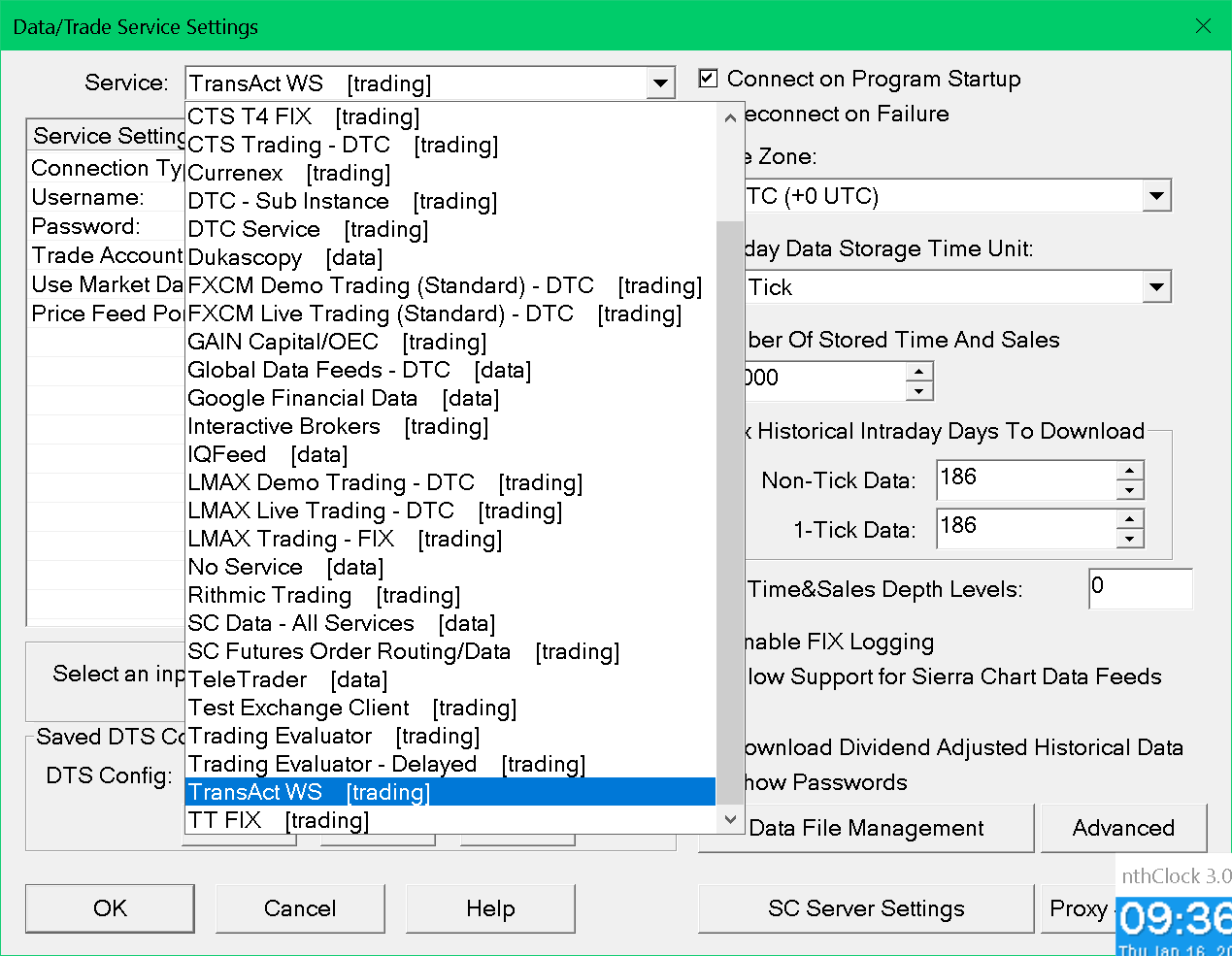Screen dimensions: 1232x956
Task: Select DTC Service option
Action: pos(450,229)
